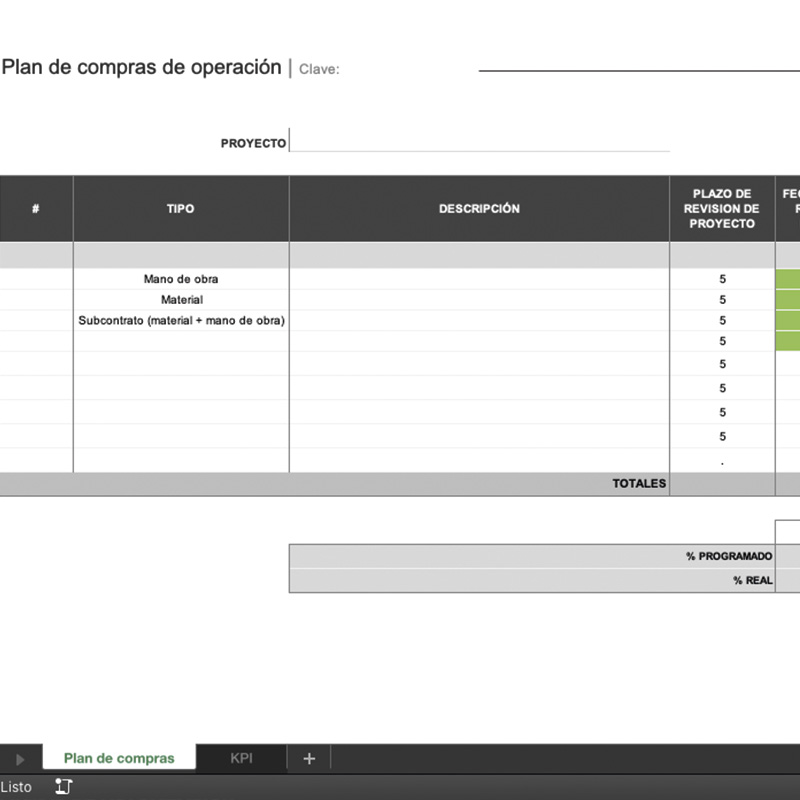The image size is (800, 800).
Task: Click the PROYECTO input field
Action: (x=479, y=142)
